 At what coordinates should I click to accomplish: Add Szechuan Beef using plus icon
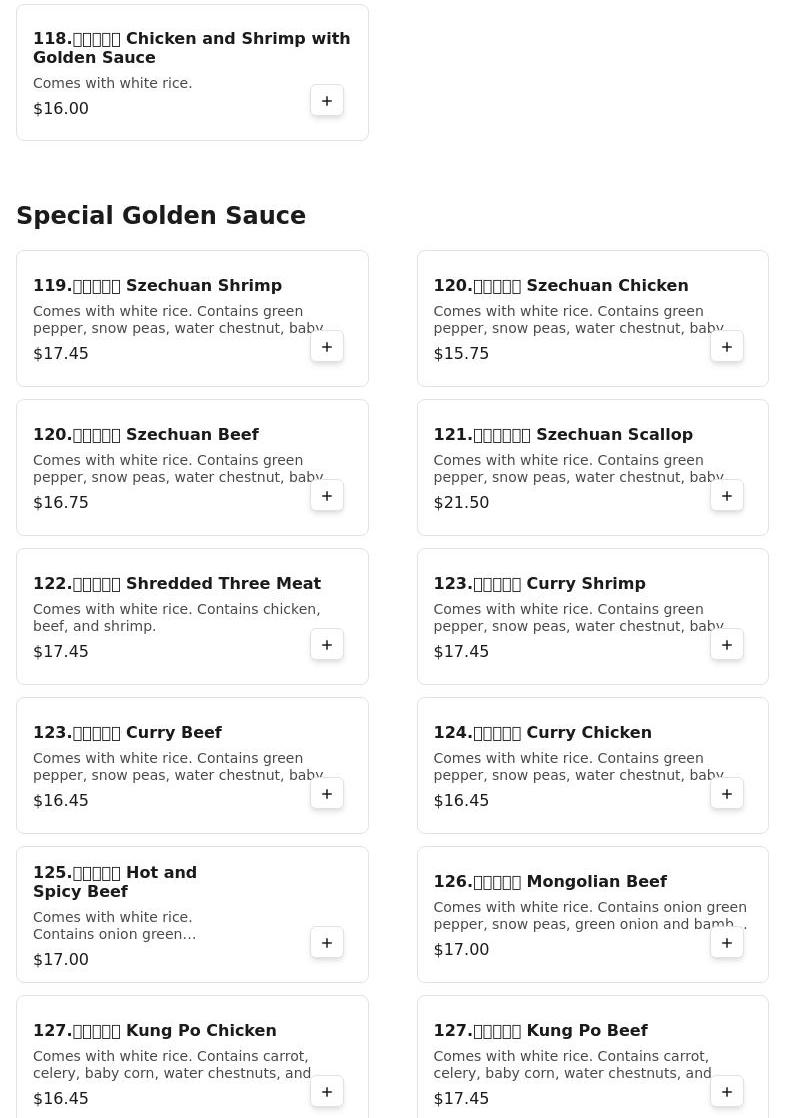click(x=327, y=496)
